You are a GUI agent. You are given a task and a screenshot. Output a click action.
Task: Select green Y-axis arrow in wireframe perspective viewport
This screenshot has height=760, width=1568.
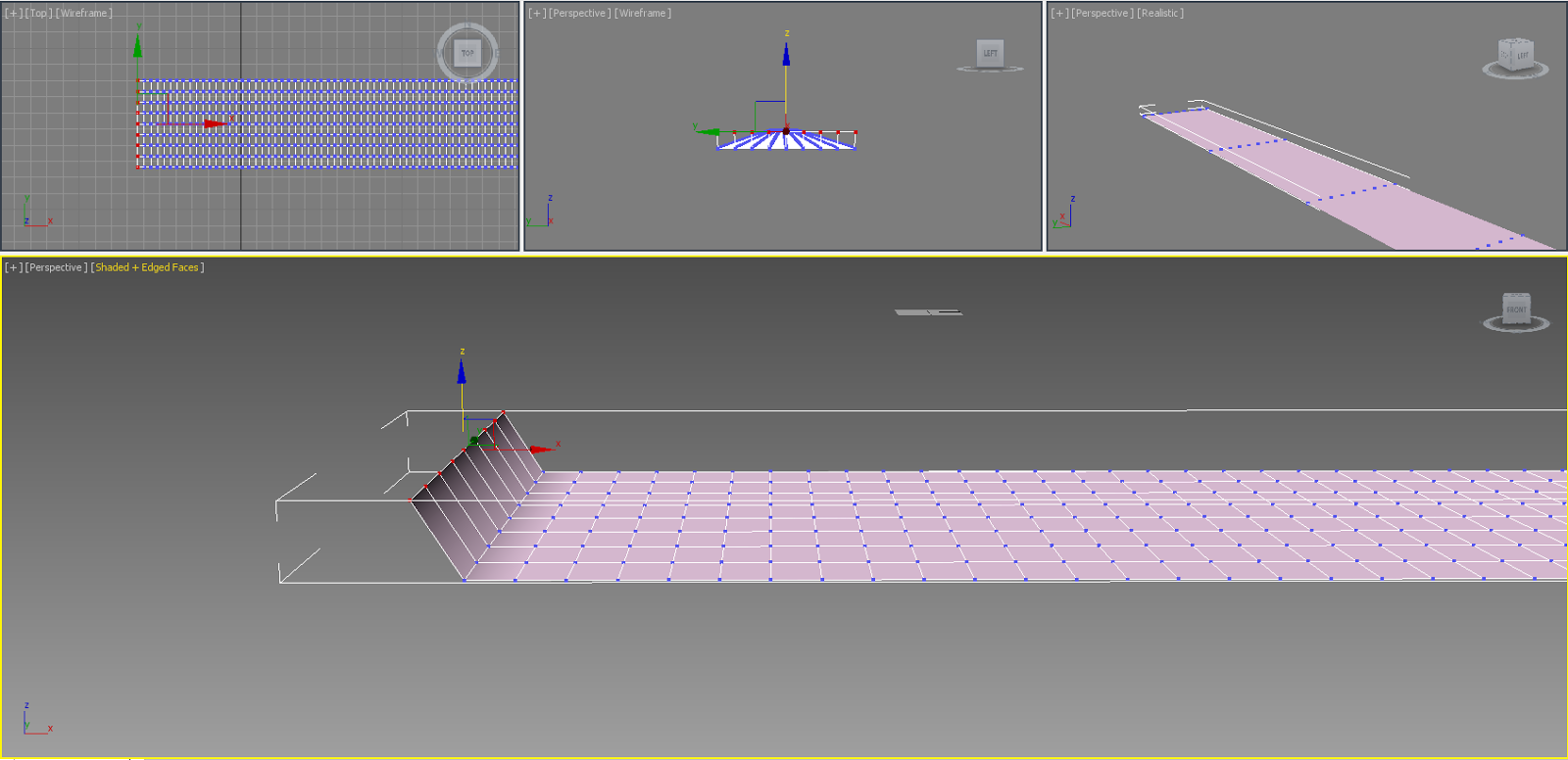pyautogui.click(x=708, y=131)
